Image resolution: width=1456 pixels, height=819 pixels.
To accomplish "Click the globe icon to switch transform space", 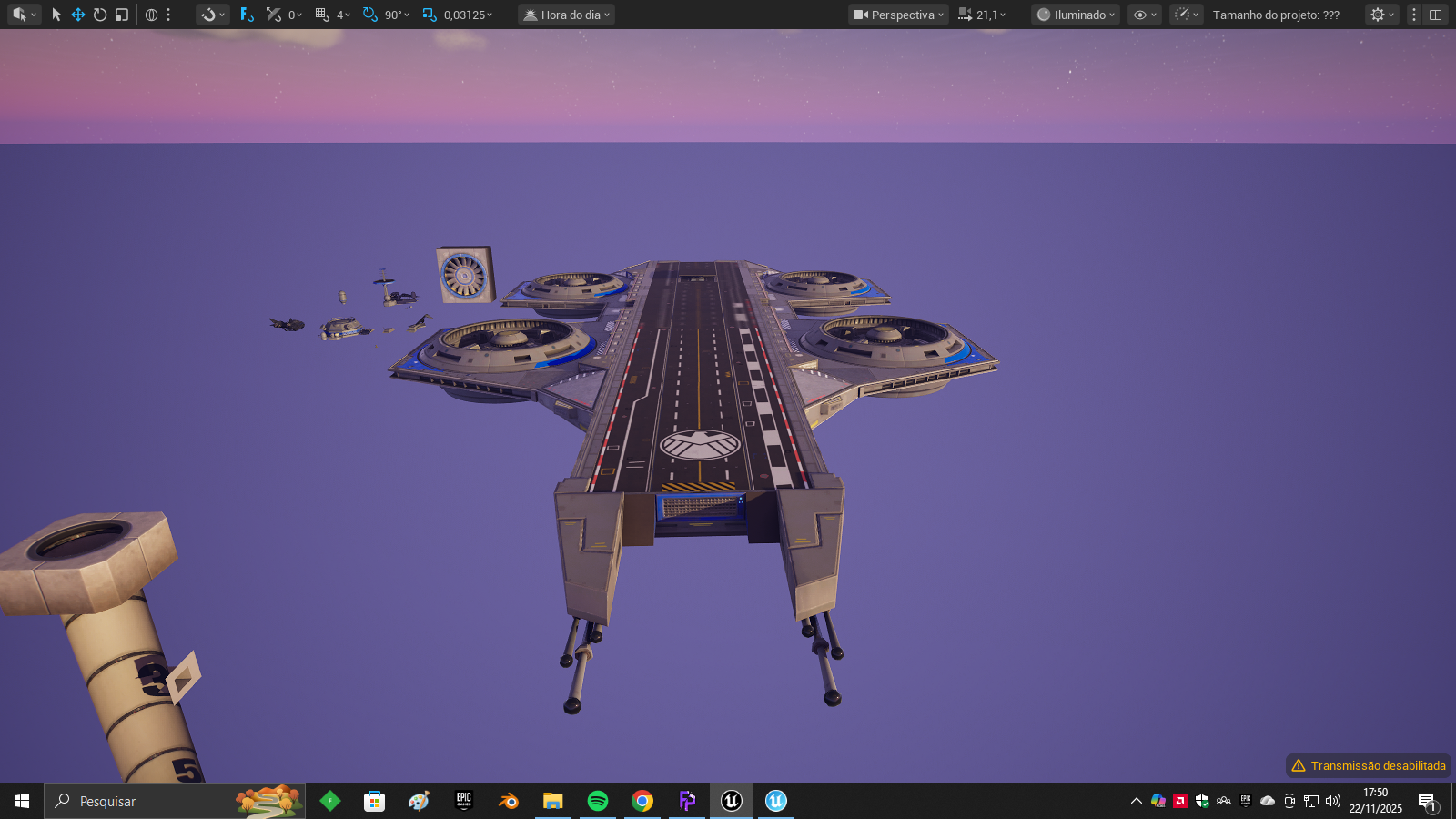I will 151,15.
